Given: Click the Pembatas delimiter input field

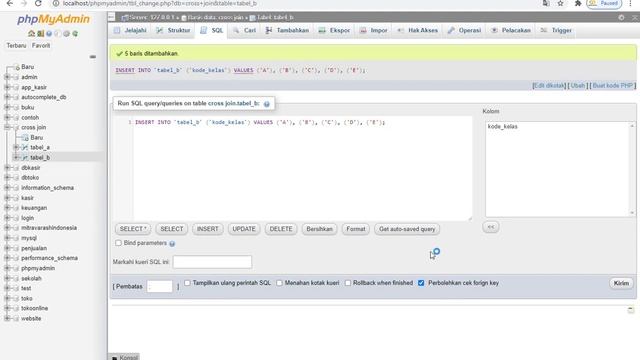Looking at the screenshot, I should tap(160, 286).
